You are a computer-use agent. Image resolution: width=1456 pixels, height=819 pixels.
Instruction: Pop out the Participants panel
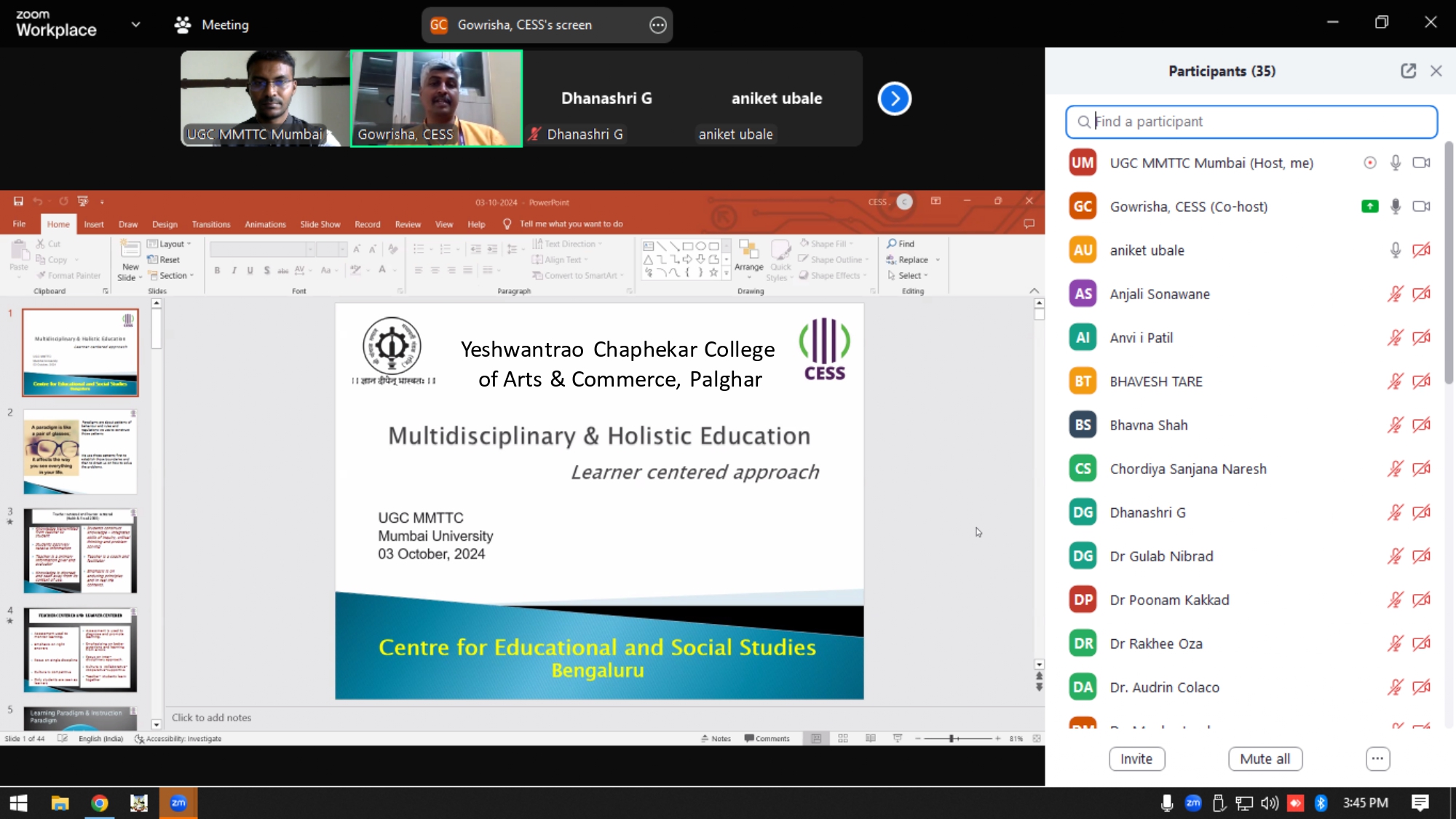point(1408,71)
